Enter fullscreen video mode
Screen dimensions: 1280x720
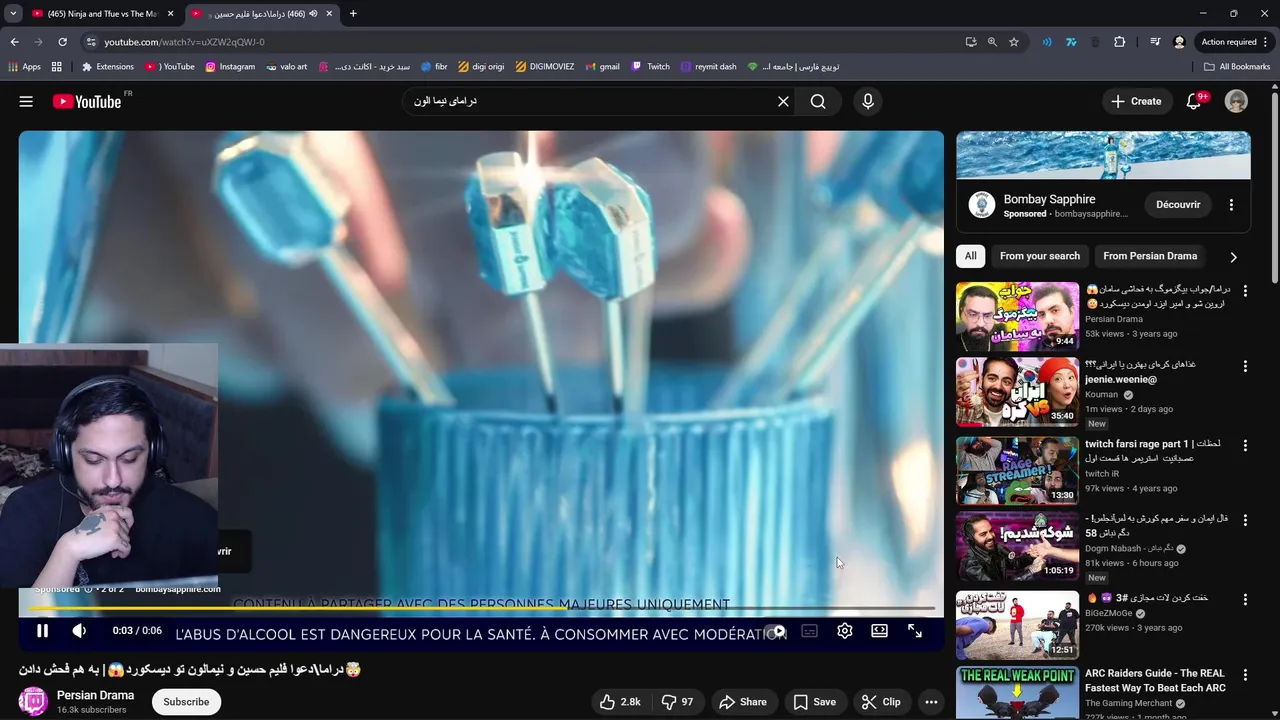914,631
